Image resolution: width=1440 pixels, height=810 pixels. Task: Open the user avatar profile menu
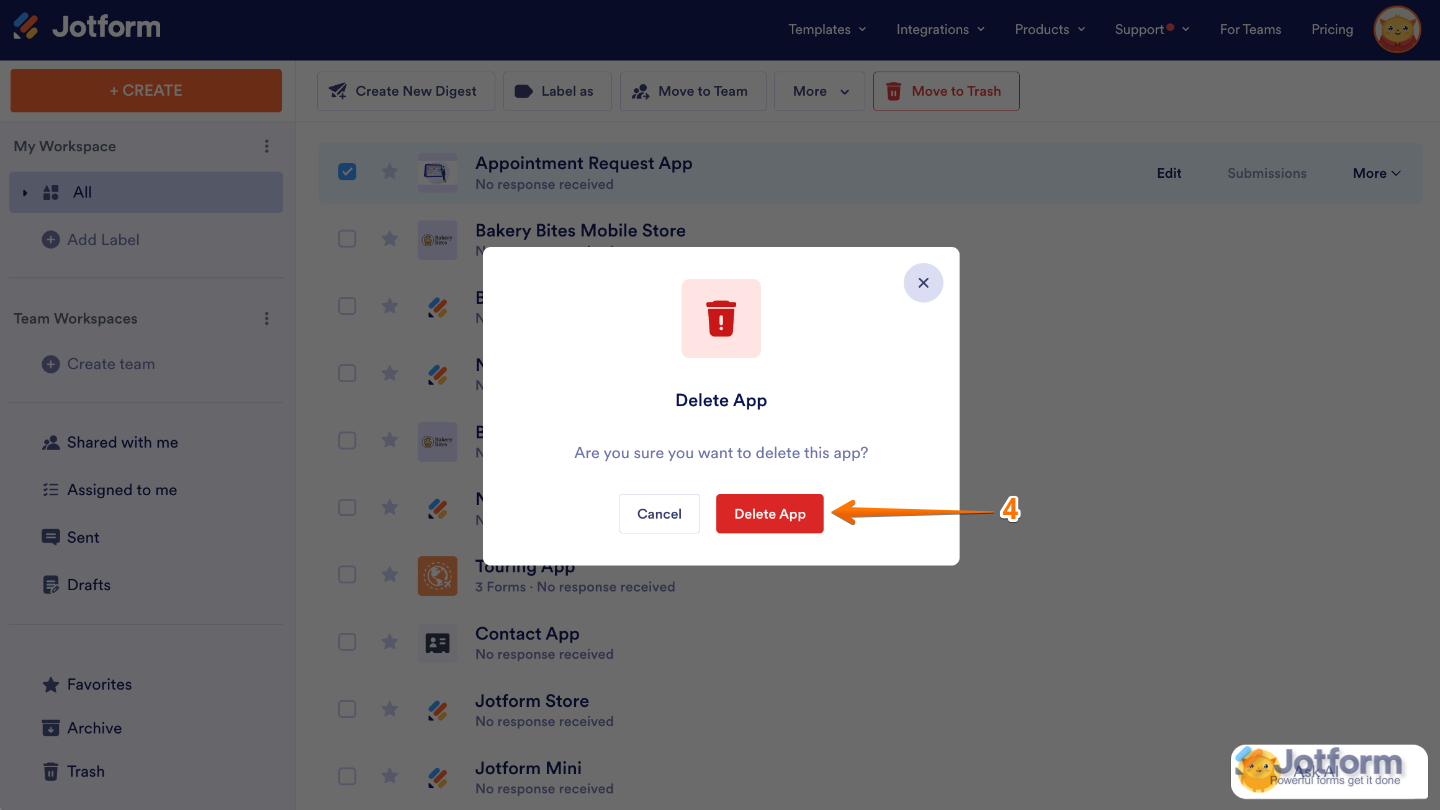(1397, 30)
